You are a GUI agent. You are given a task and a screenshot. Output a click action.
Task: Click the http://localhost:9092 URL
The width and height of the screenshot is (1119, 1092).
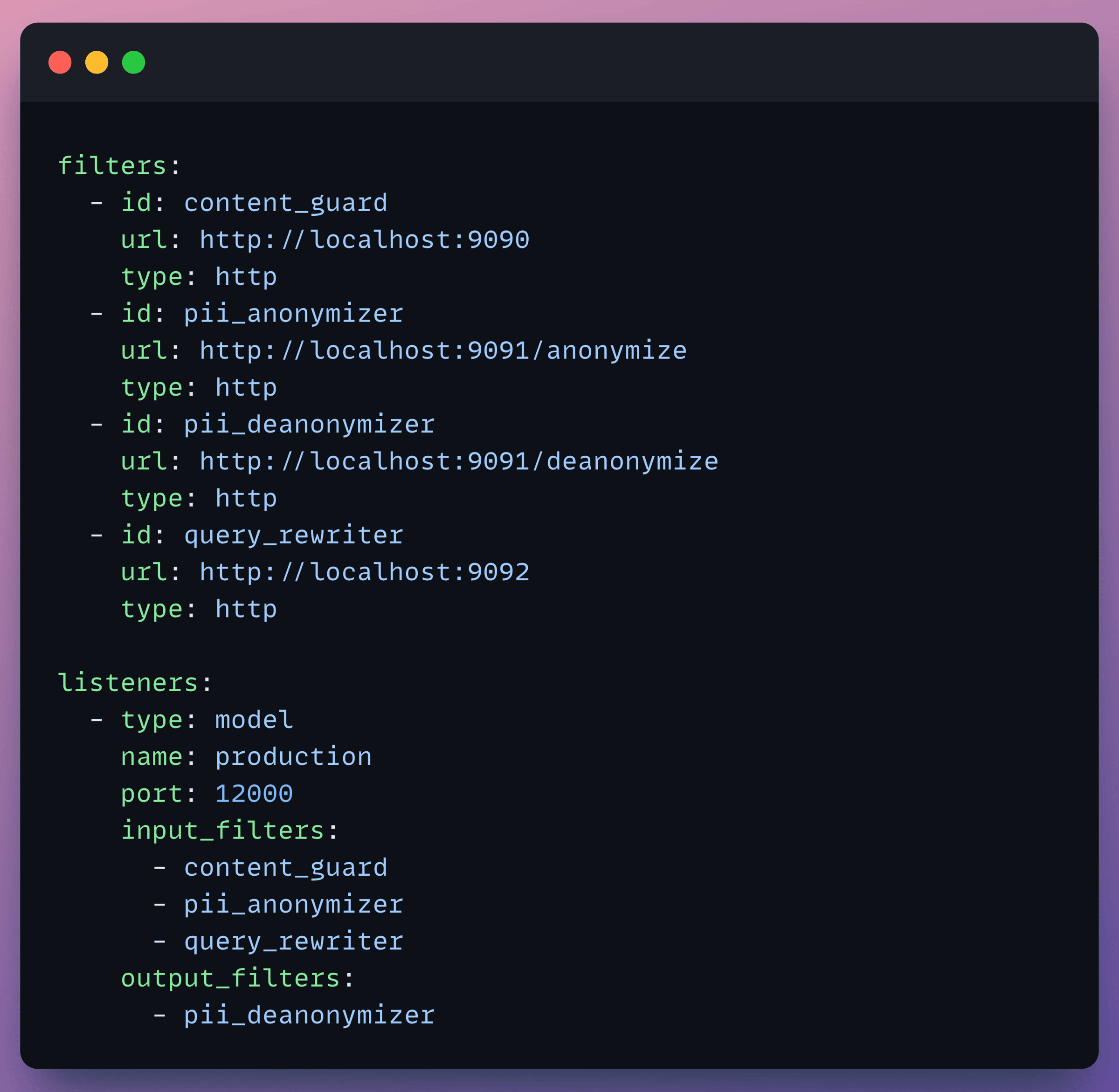pos(365,572)
